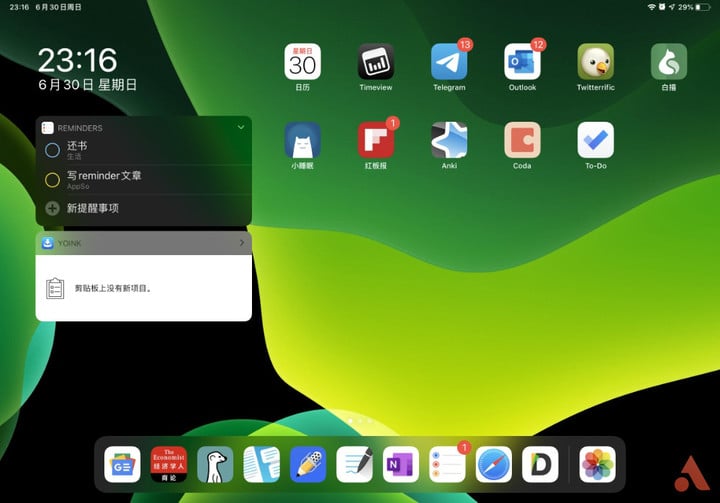This screenshot has height=503, width=720.
Task: Launch the blue pencil notes app in dock
Action: (x=308, y=464)
